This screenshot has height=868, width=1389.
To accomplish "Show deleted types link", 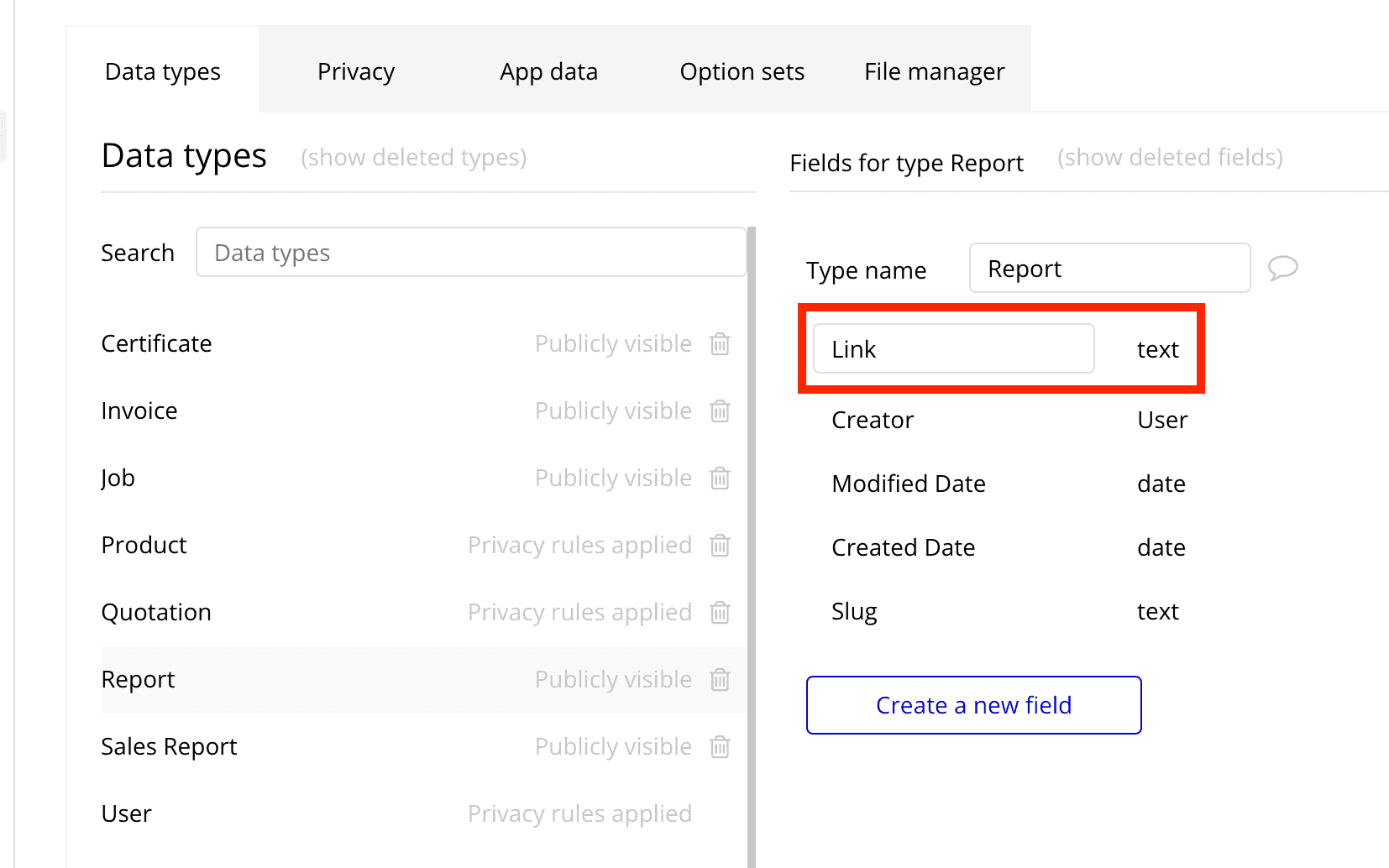I will click(x=413, y=158).
